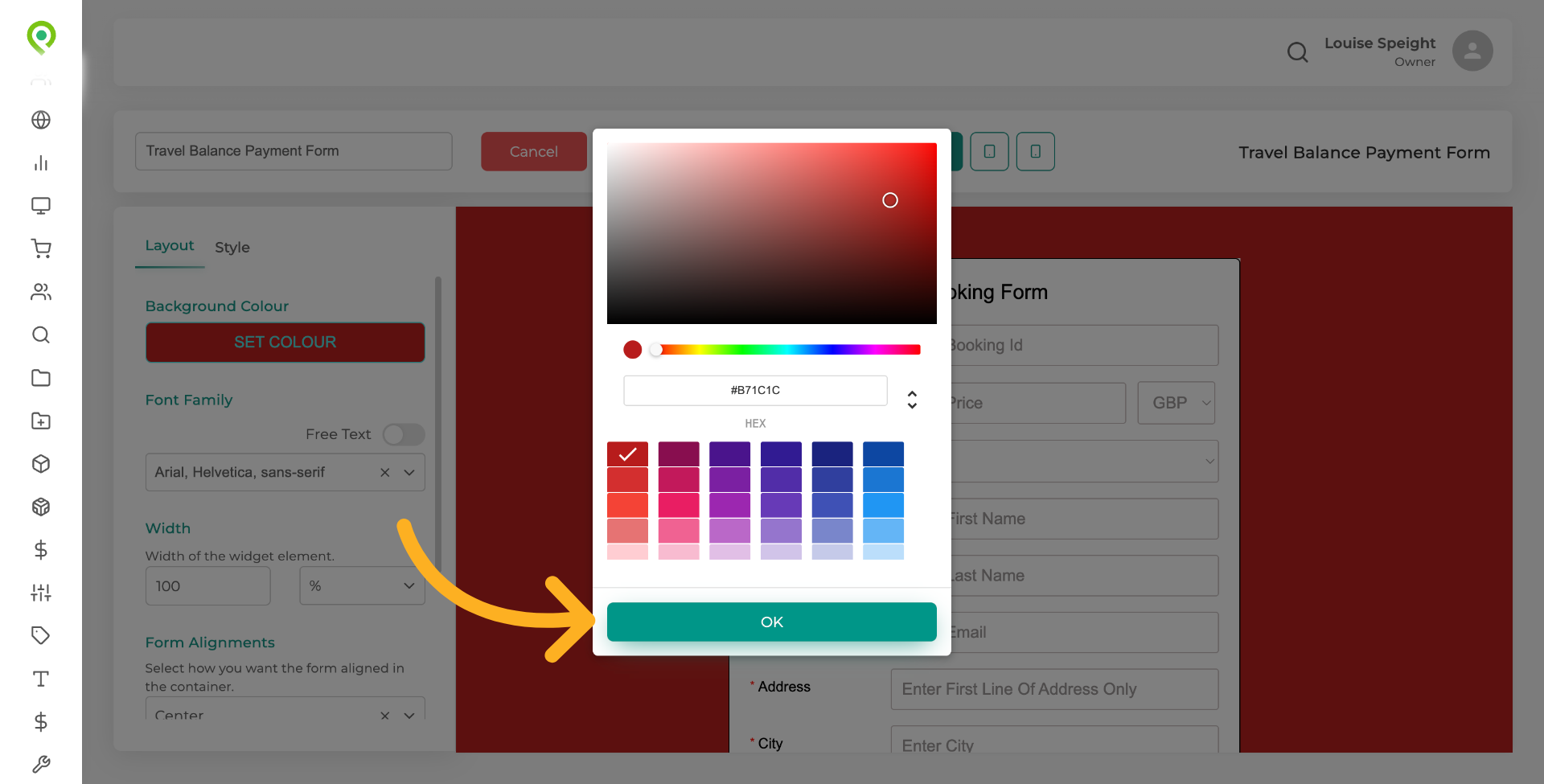Click the HEX value input field
The height and width of the screenshot is (784, 1544).
click(x=755, y=390)
